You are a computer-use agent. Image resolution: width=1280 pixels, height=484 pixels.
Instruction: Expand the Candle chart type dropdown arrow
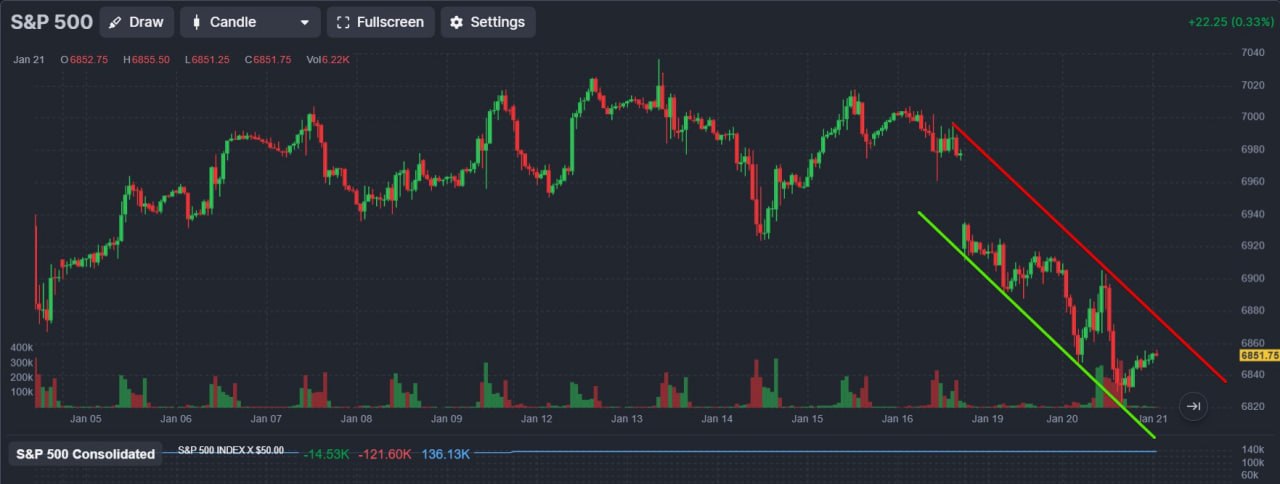(x=304, y=22)
